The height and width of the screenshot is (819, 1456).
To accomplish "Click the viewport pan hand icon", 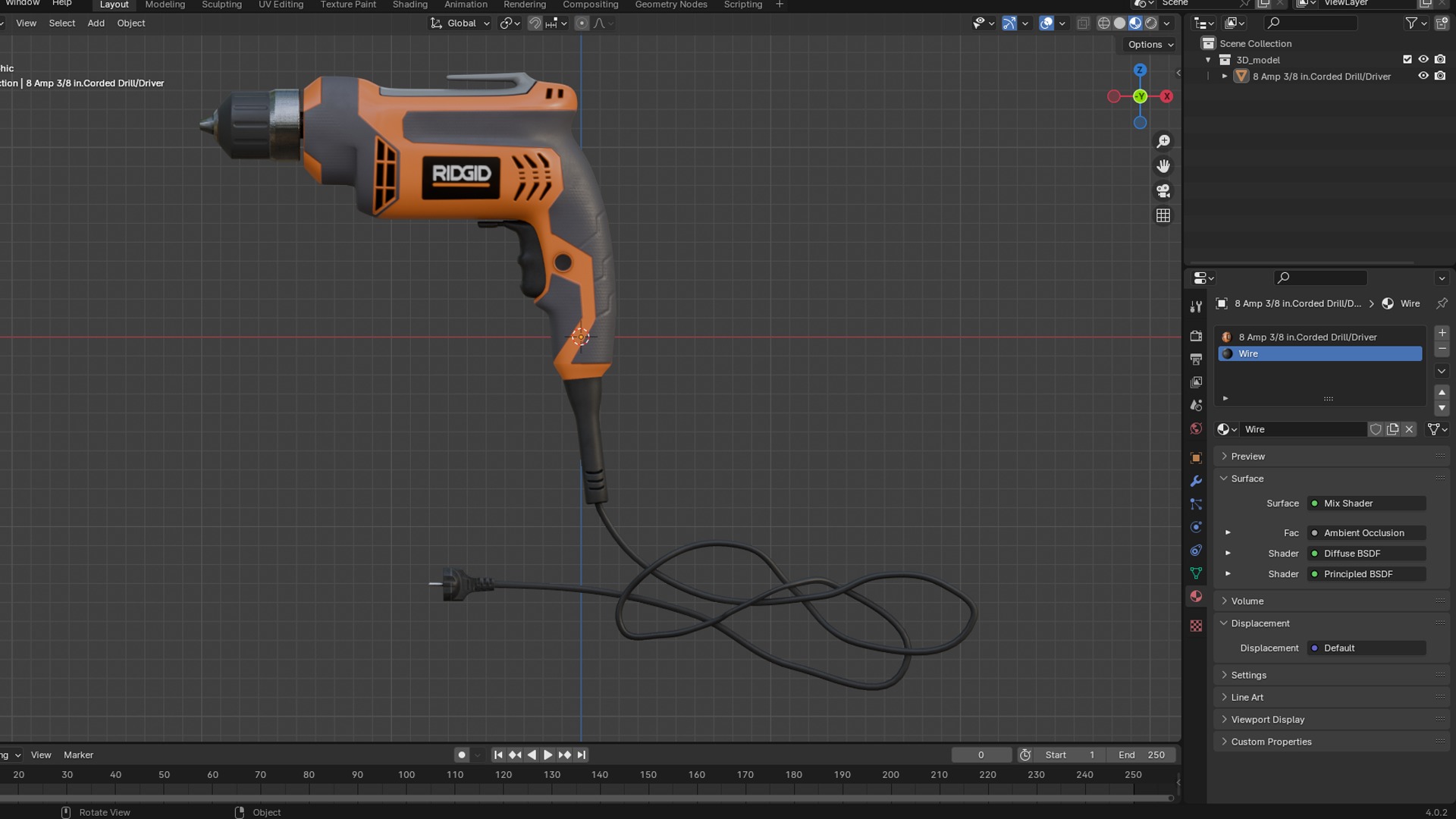I will coord(1163,166).
